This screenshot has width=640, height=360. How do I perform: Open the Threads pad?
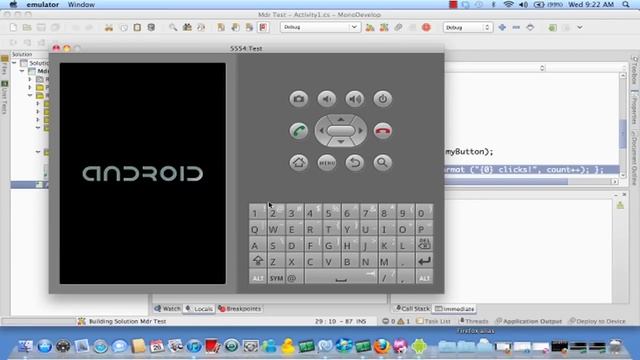point(474,321)
